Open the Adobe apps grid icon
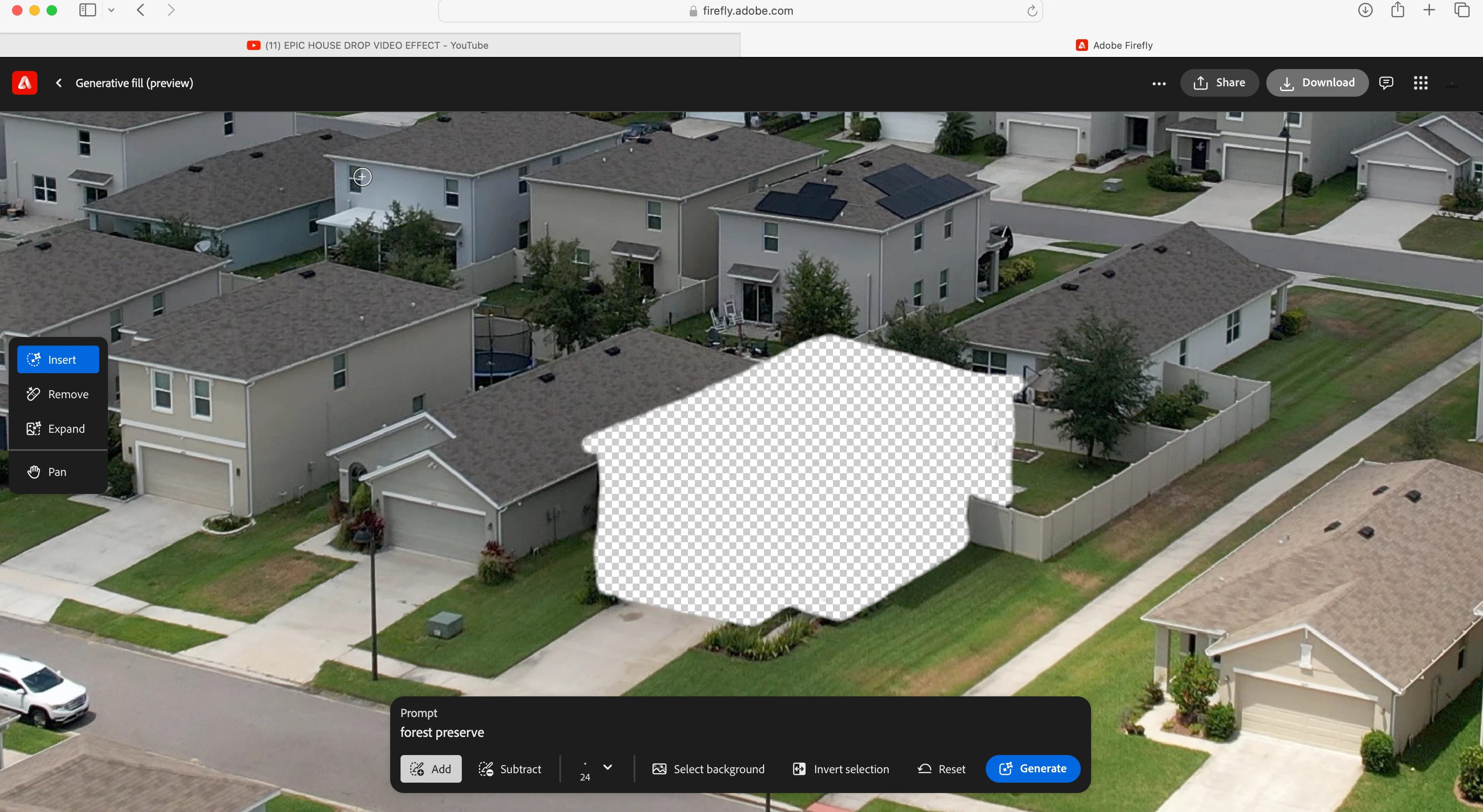 [x=1420, y=83]
